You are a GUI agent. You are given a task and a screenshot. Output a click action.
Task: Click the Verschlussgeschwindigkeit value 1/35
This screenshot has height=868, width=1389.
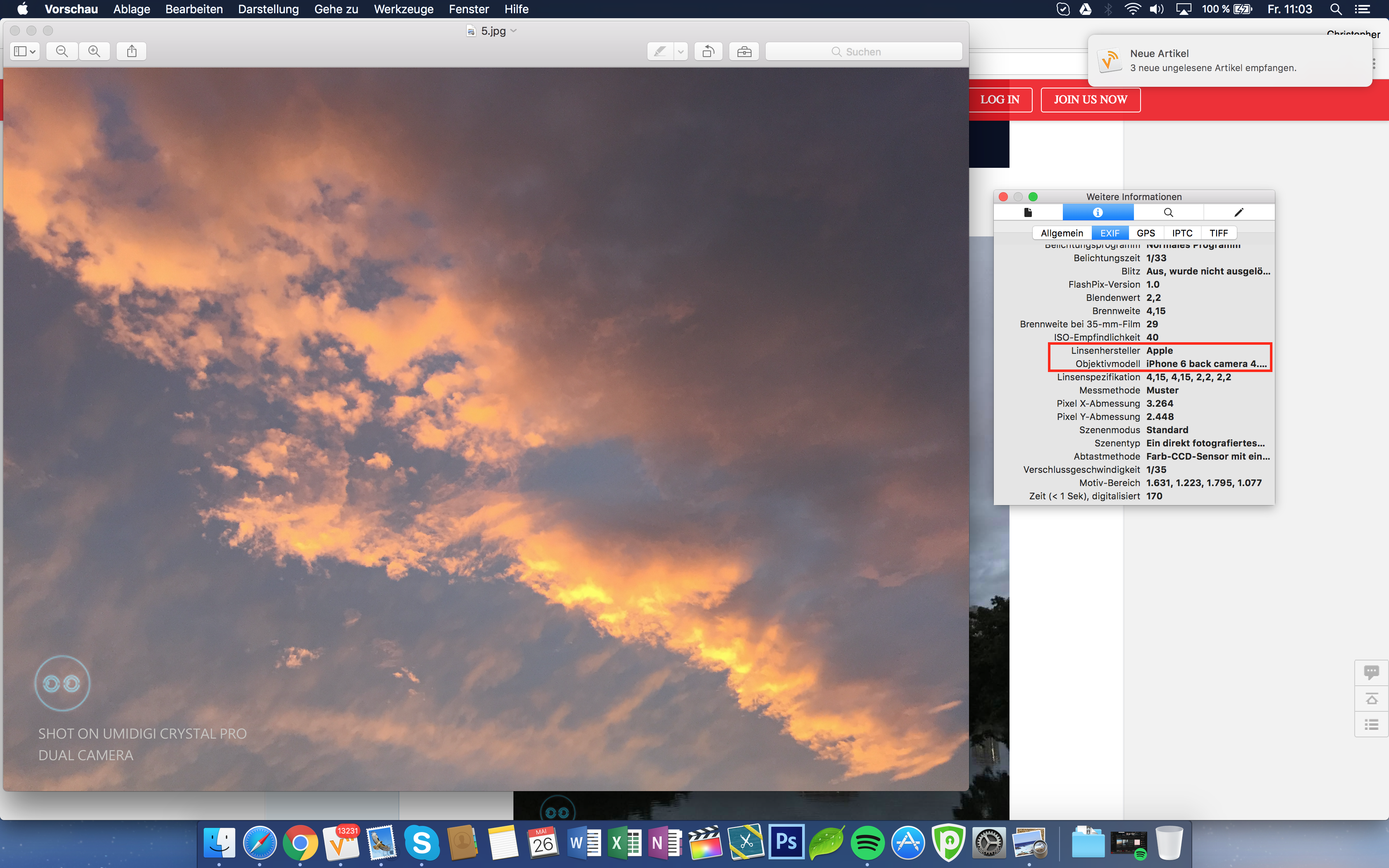[1156, 469]
